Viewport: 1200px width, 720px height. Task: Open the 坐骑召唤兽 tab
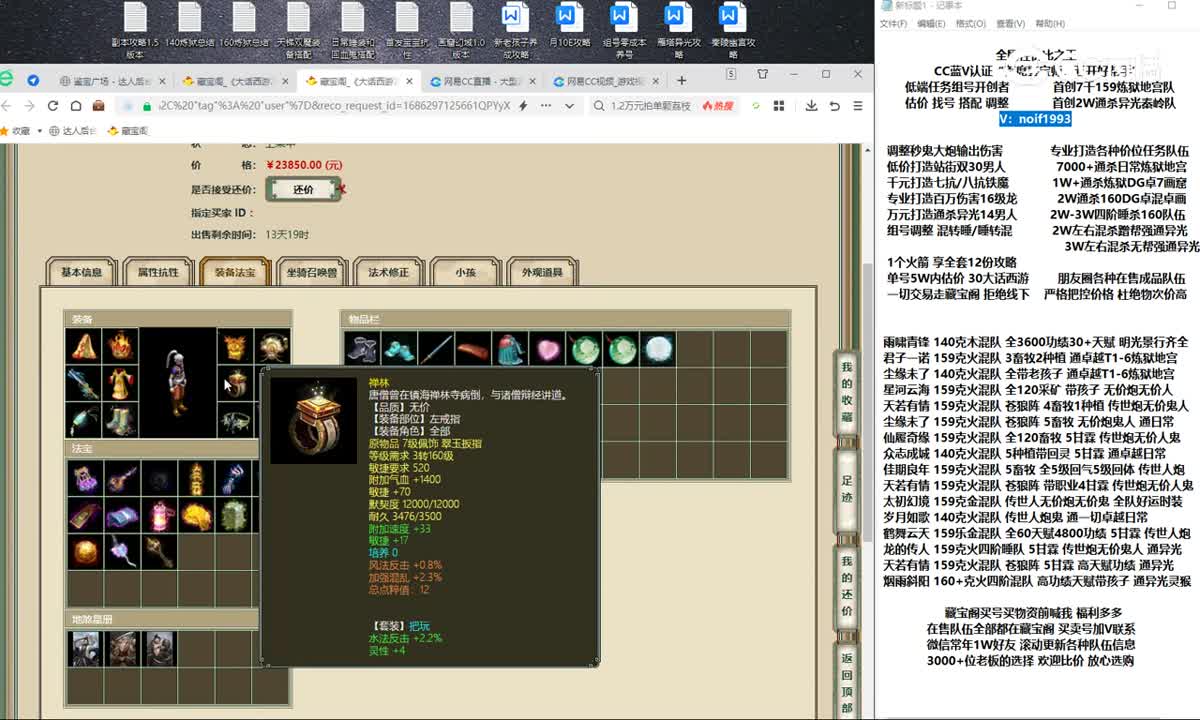pyautogui.click(x=311, y=272)
